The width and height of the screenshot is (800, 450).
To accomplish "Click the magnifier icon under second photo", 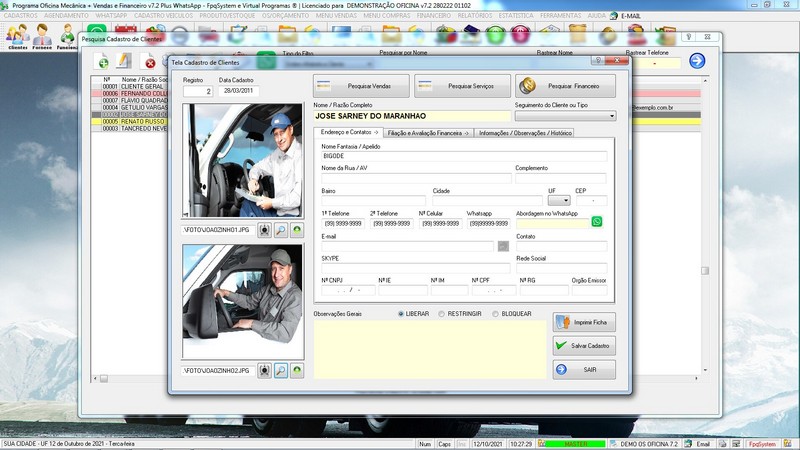I will click(281, 370).
